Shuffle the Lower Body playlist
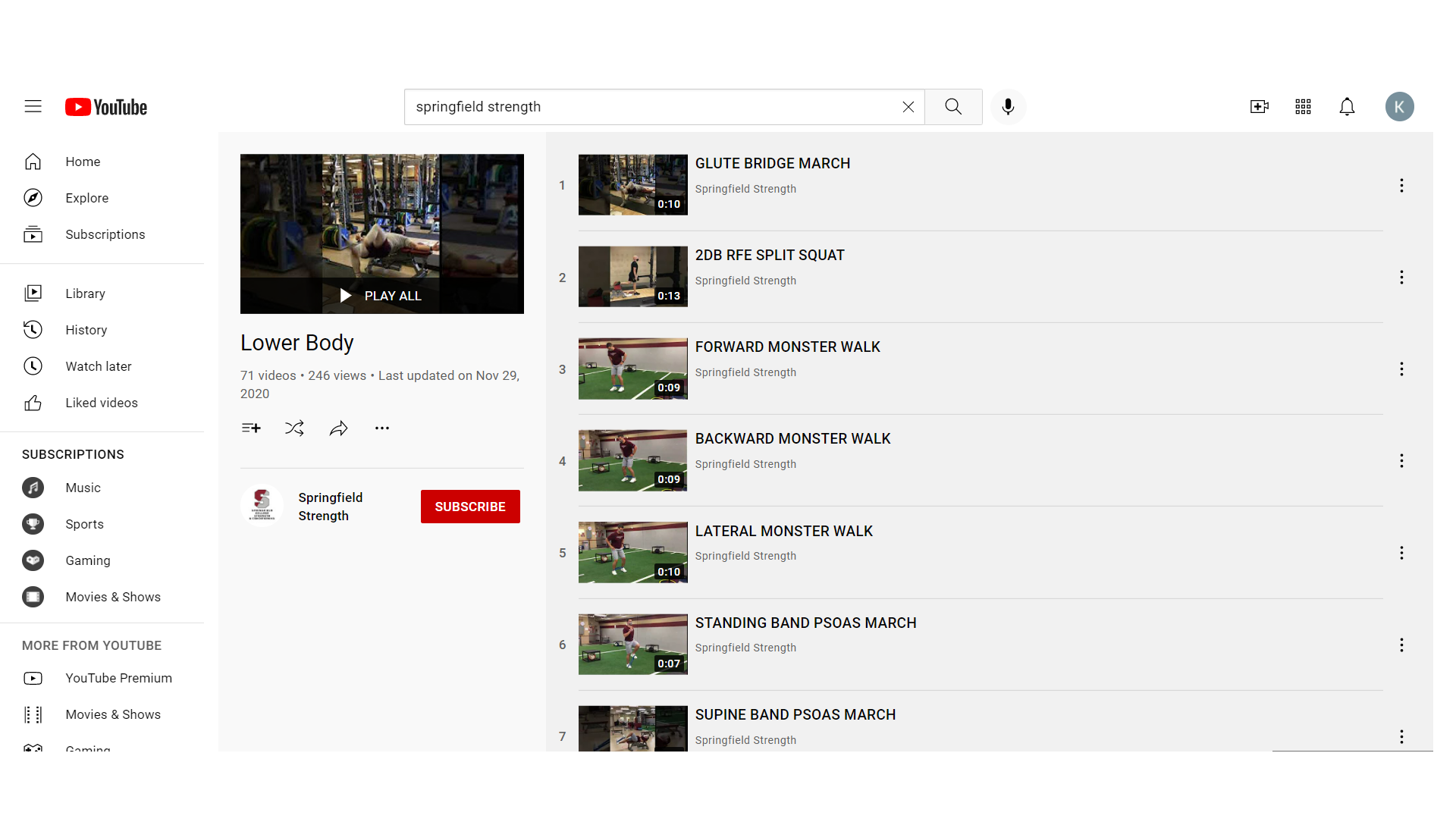This screenshot has height=819, width=1456. tap(294, 428)
